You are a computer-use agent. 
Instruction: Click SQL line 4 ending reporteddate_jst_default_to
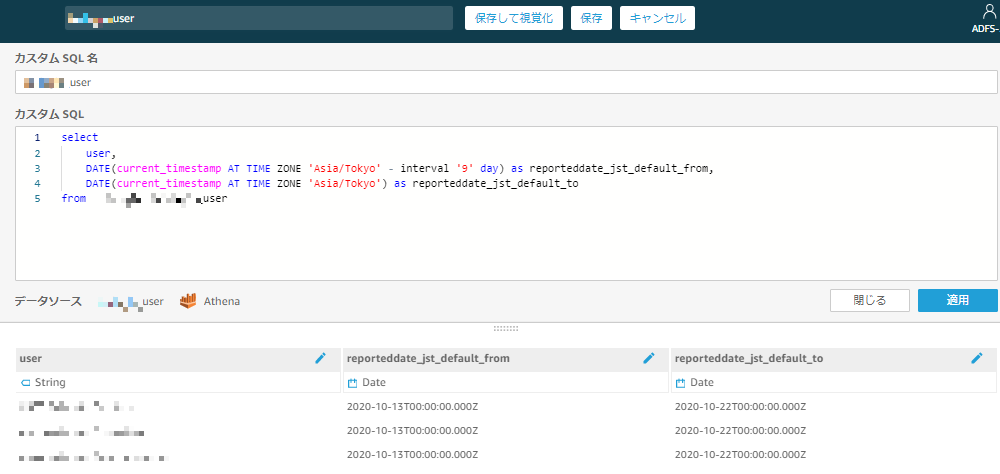332,184
